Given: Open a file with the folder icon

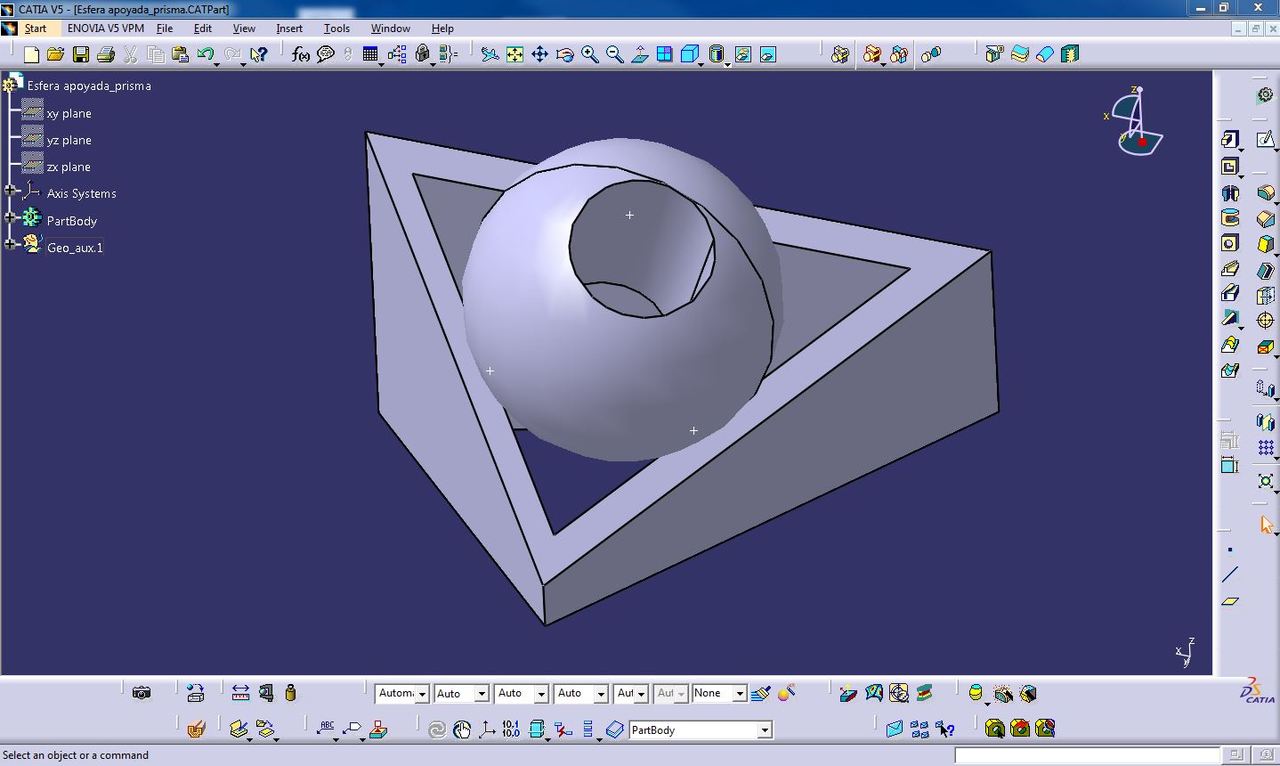Looking at the screenshot, I should pos(56,54).
